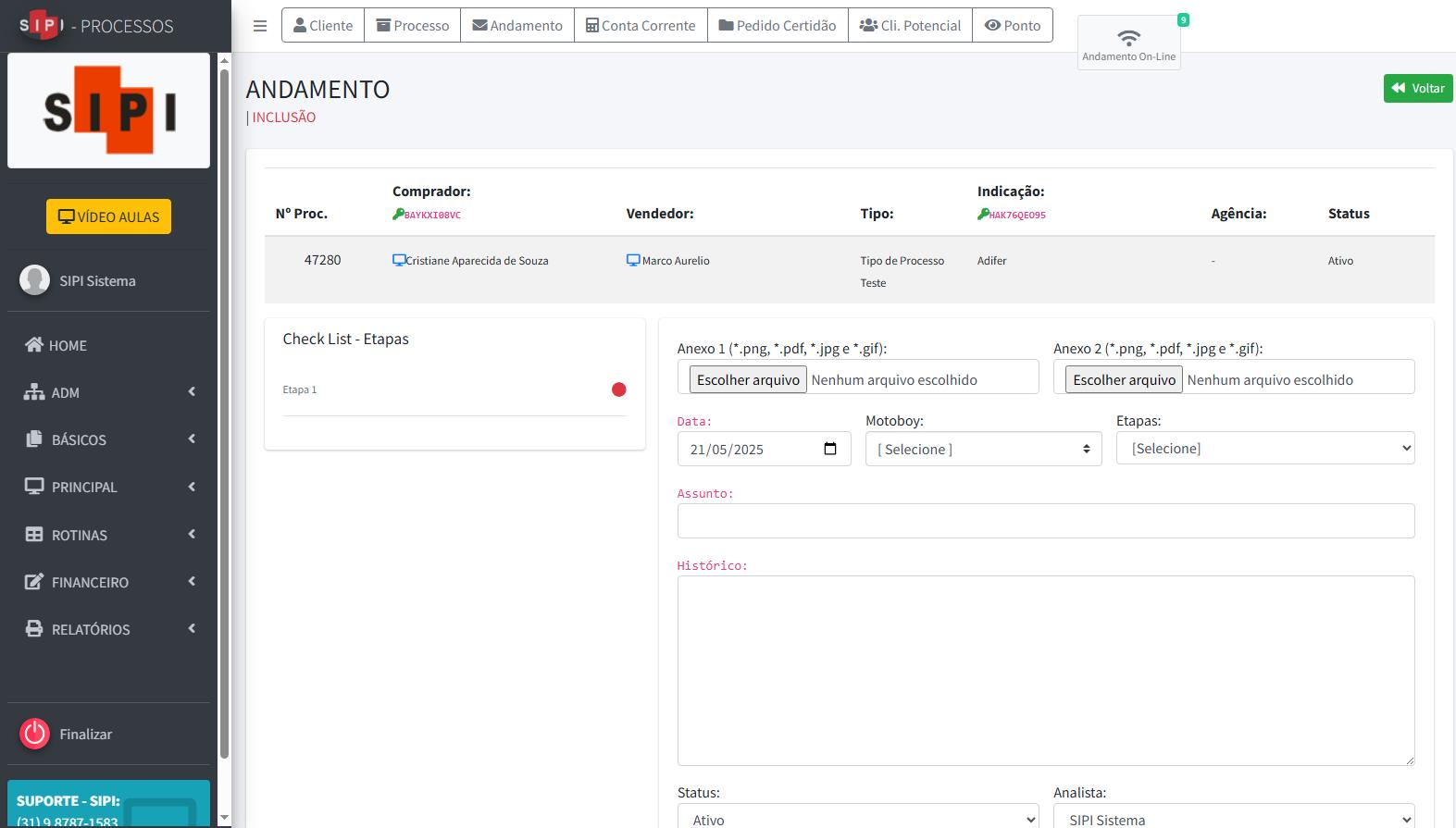Screen dimensions: 1456x828
Task: Toggle the hamburger sidebar menu icon
Action: click(x=260, y=26)
